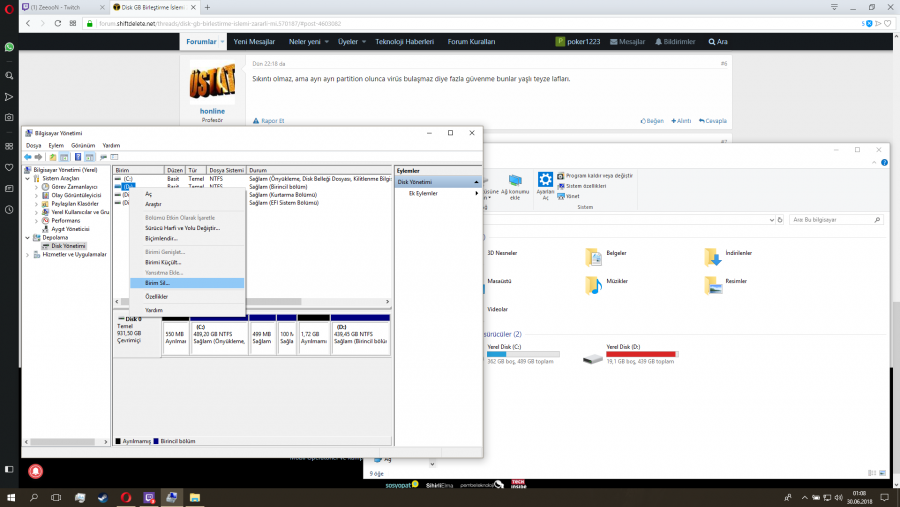900x507 pixels.
Task: Choose Birimi Küçült in the context menu
Action: pos(163,262)
